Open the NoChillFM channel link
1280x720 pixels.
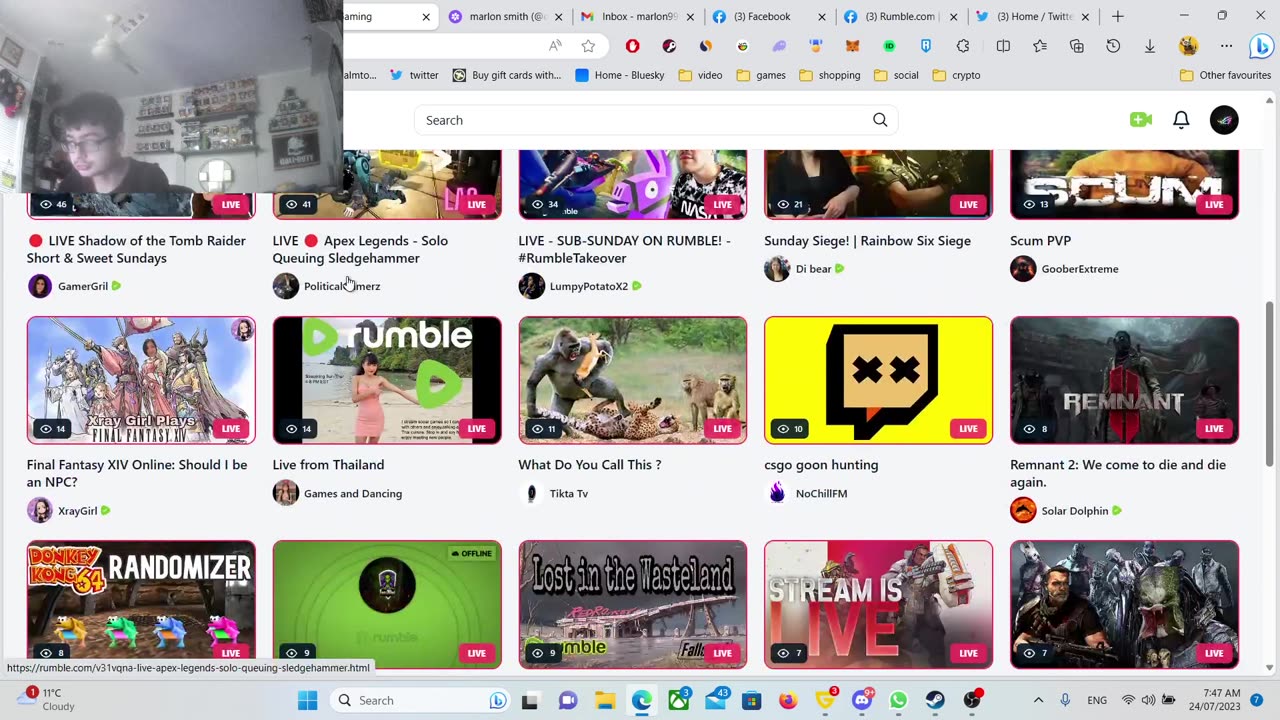pyautogui.click(x=821, y=493)
